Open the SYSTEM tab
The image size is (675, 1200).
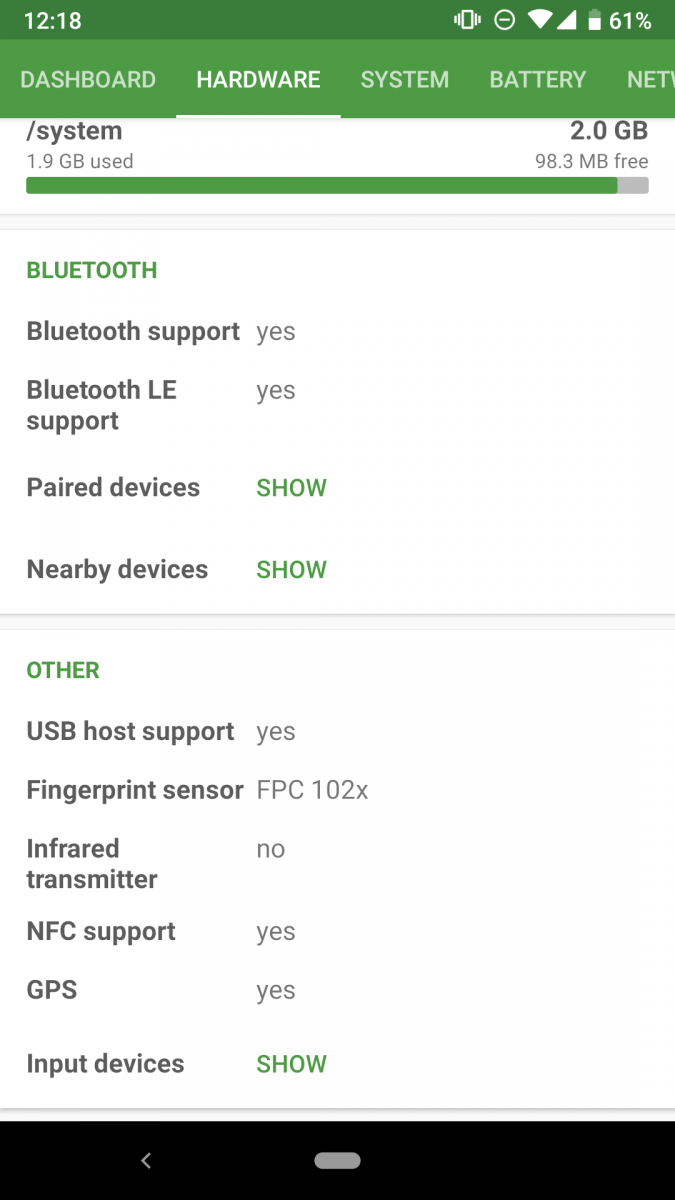pos(405,79)
